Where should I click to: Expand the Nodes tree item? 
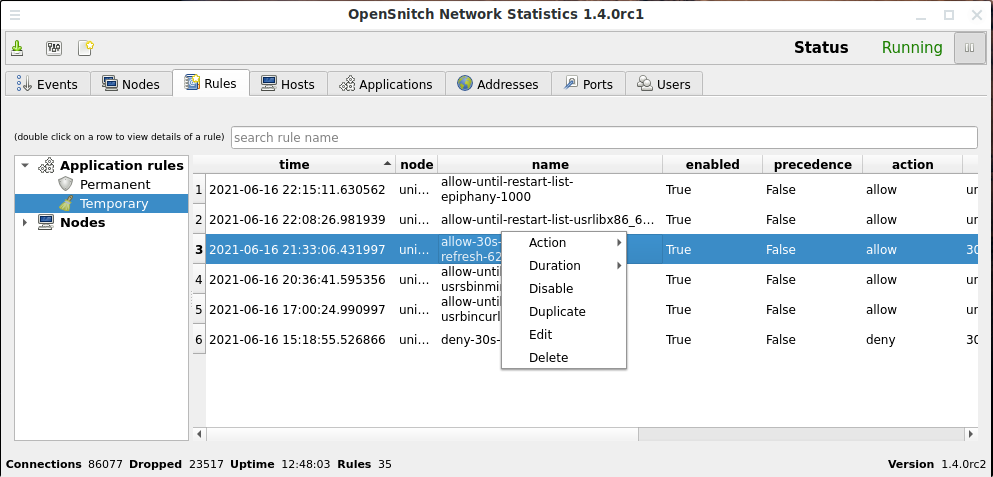point(25,222)
